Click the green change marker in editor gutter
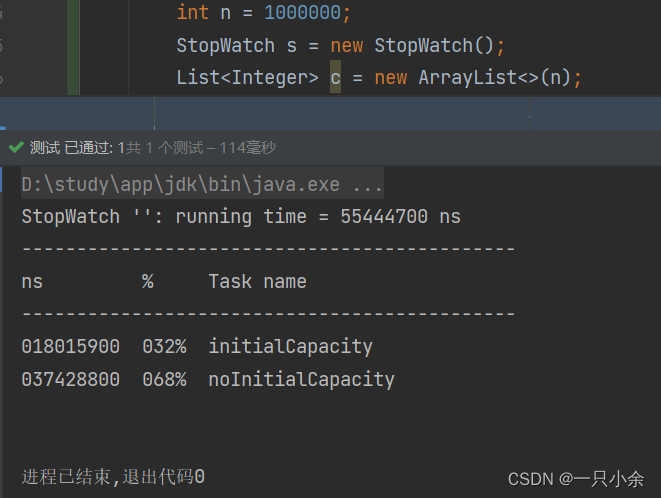This screenshot has height=498, width=661. (x=74, y=45)
